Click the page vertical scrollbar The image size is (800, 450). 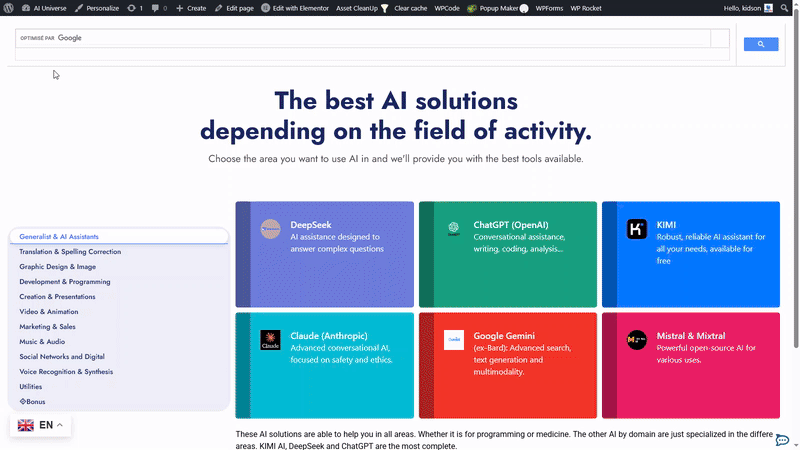(796, 179)
